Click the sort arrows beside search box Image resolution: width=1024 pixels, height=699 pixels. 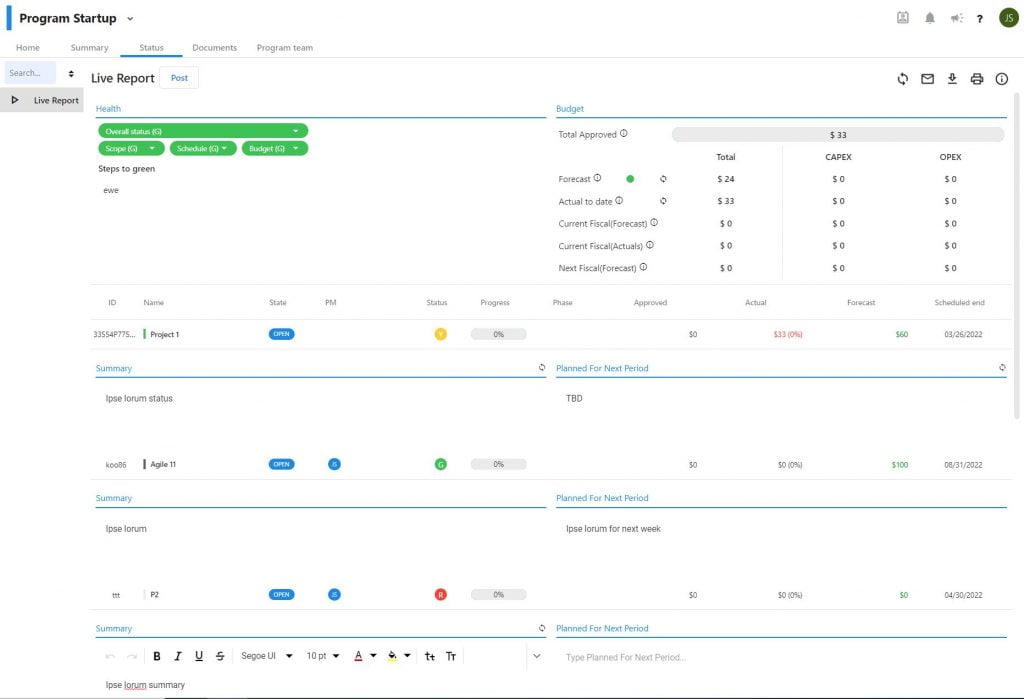click(71, 73)
